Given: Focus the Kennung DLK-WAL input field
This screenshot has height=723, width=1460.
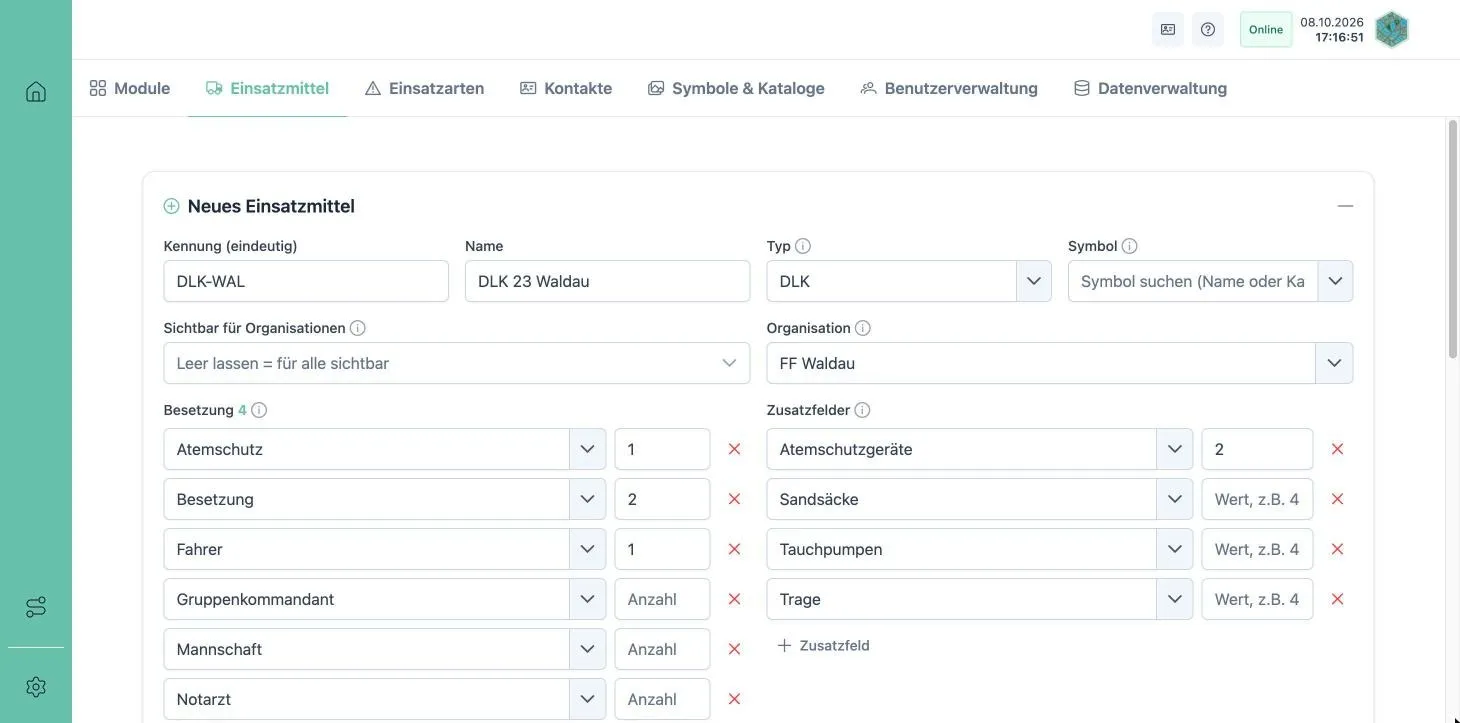Looking at the screenshot, I should point(306,281).
